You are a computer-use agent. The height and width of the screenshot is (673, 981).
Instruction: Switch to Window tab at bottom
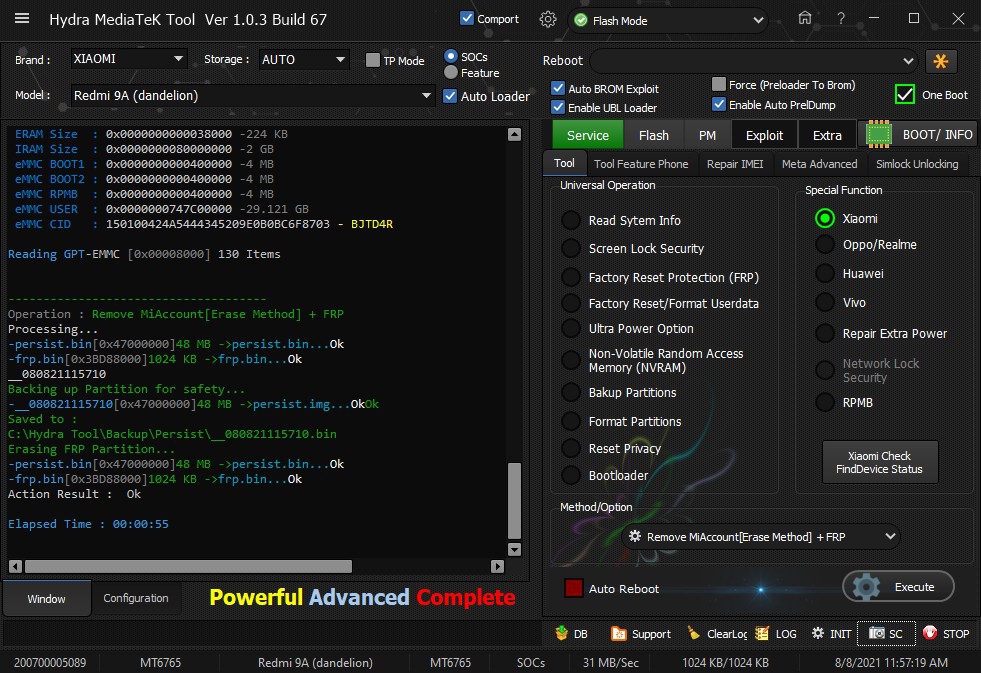(46, 599)
